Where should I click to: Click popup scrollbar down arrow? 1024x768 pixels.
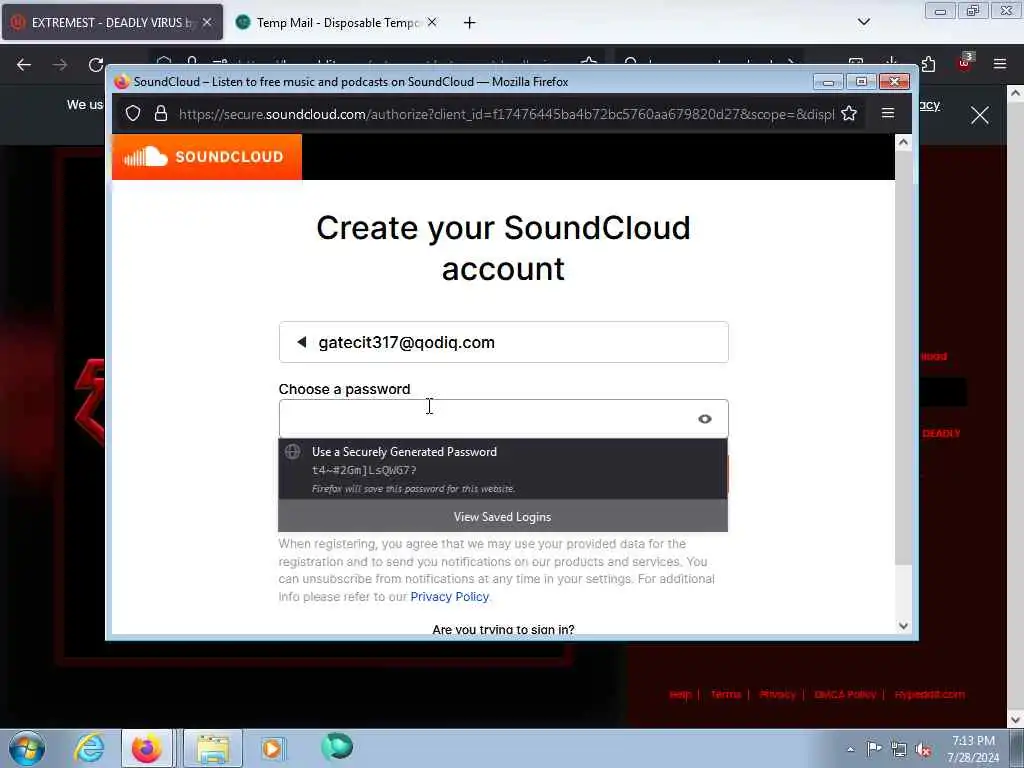[x=903, y=626]
